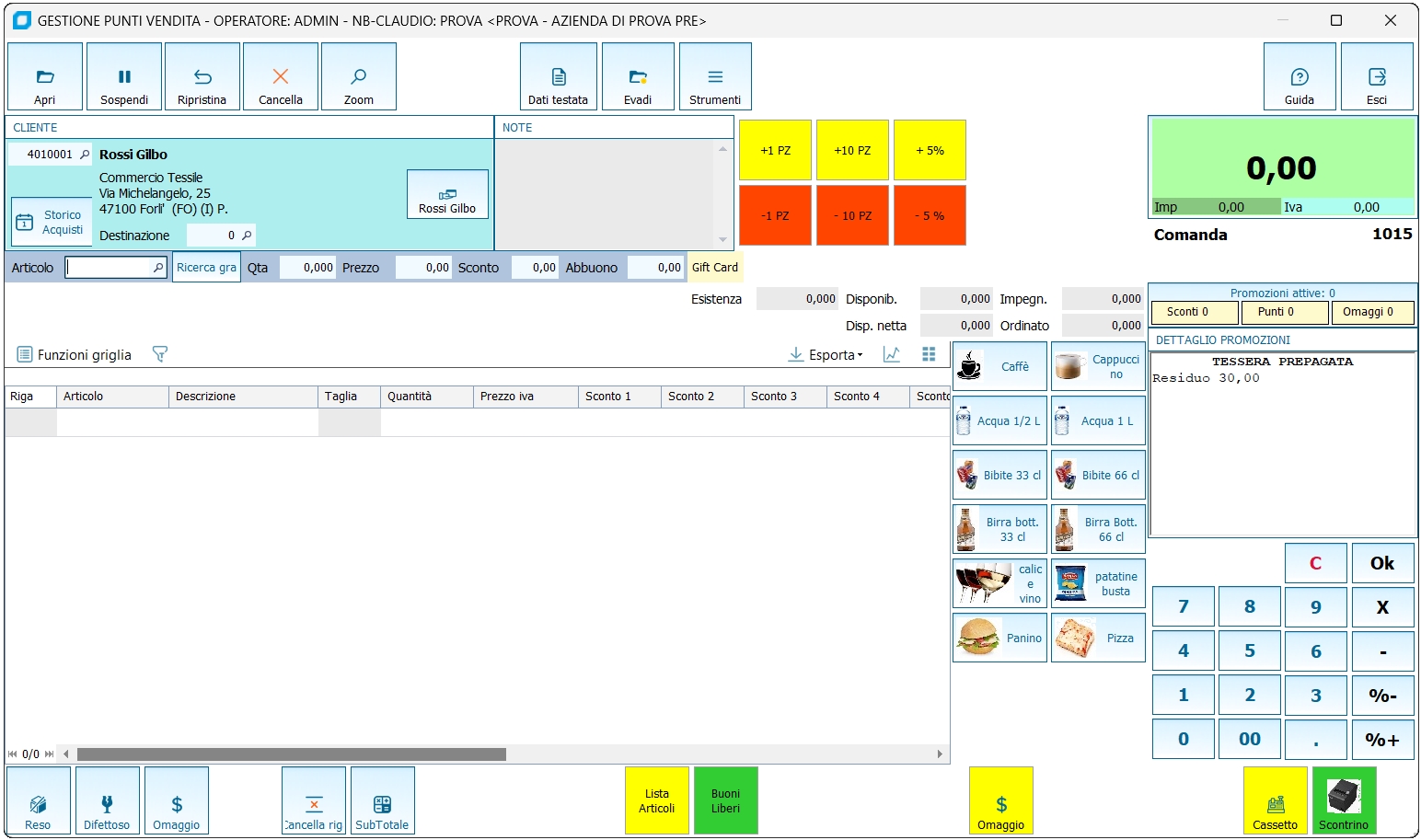Exit the application with Esci

[1377, 76]
